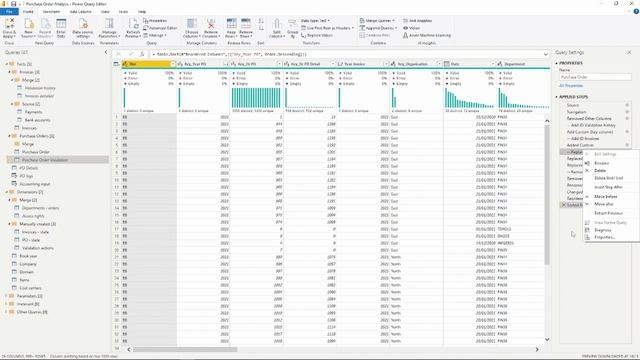Image resolution: width=640 pixels, height=360 pixels.
Task: Click the Sort ascending icon
Action: [x=261, y=21]
